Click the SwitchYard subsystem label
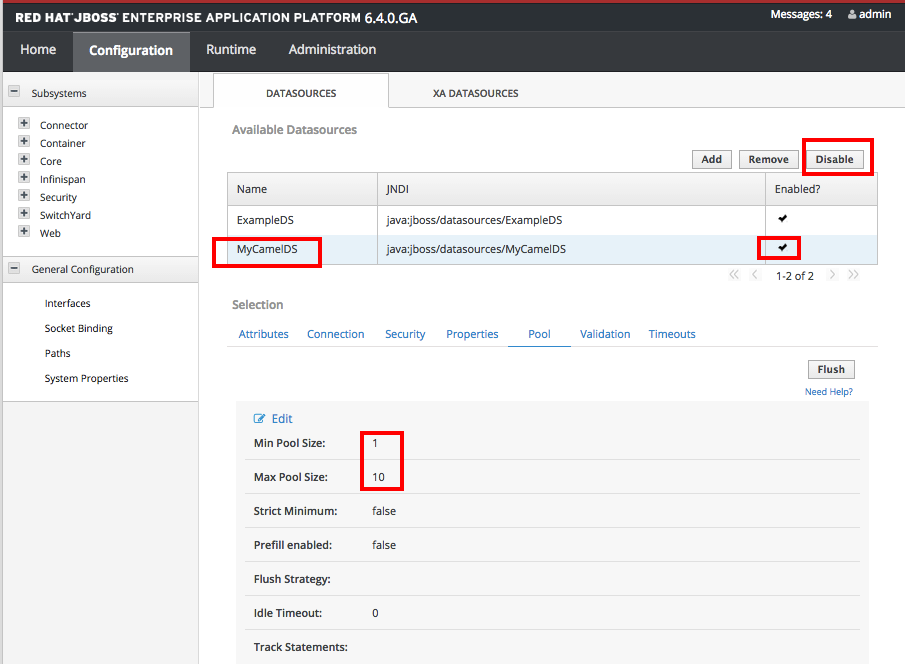 coord(65,215)
